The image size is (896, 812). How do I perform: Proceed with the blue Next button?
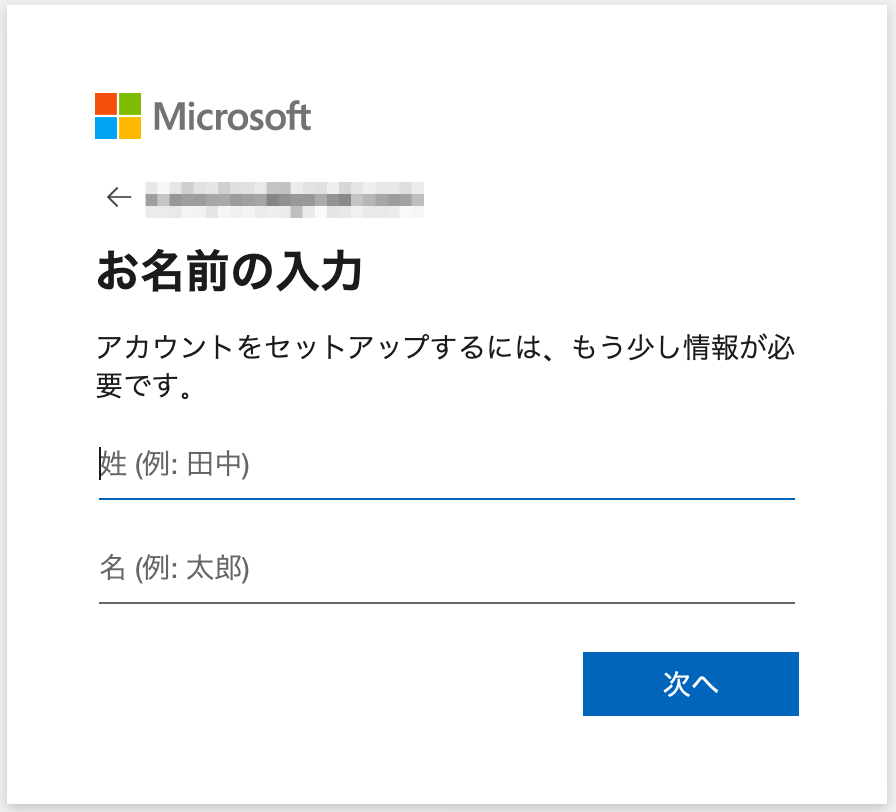[690, 683]
